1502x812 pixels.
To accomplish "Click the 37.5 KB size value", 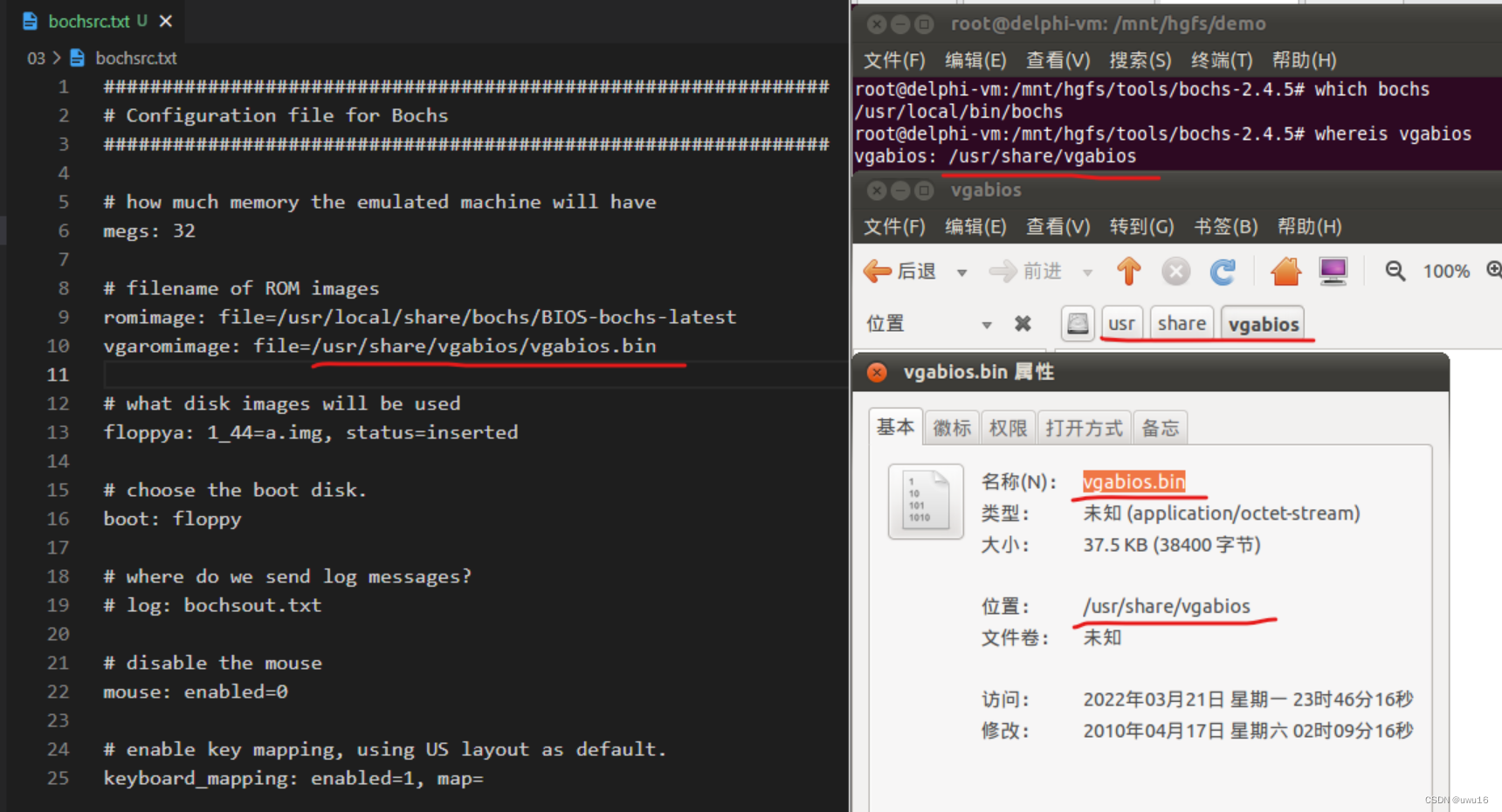I will point(1172,545).
